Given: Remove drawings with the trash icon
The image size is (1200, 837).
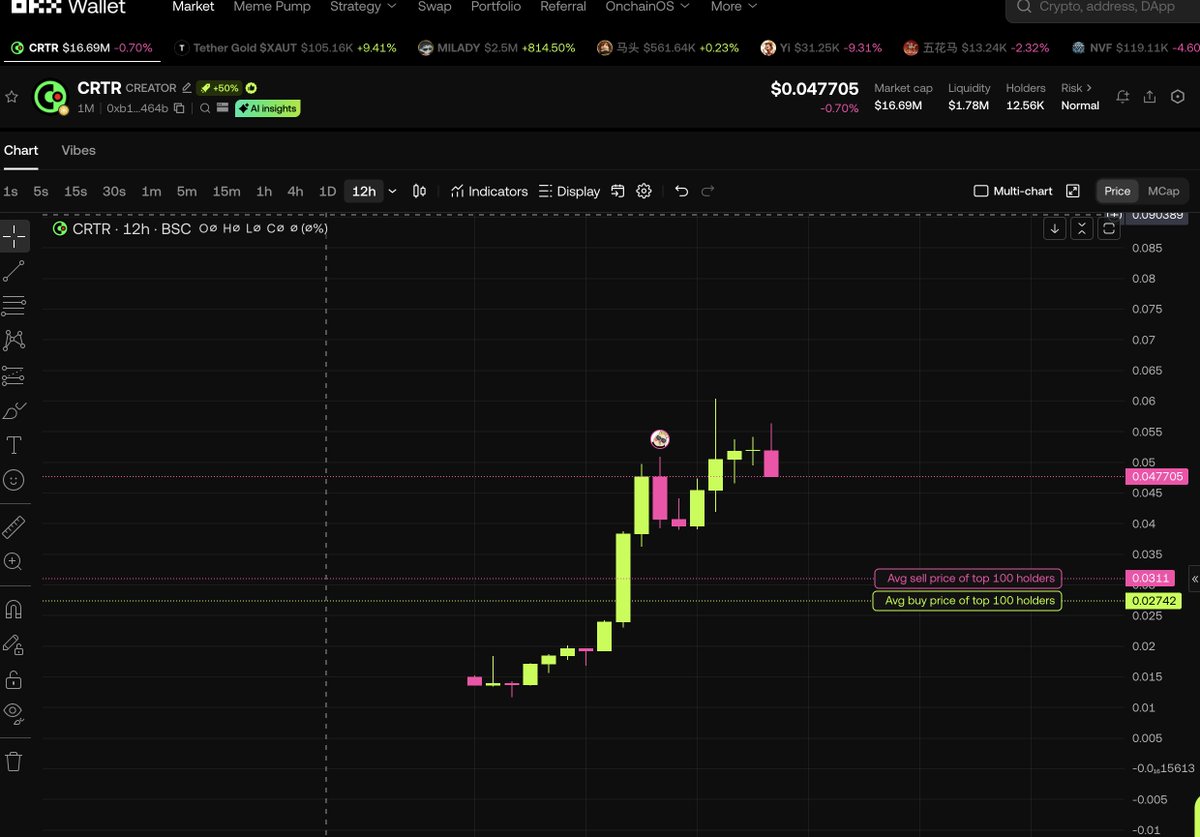Looking at the screenshot, I should point(14,762).
